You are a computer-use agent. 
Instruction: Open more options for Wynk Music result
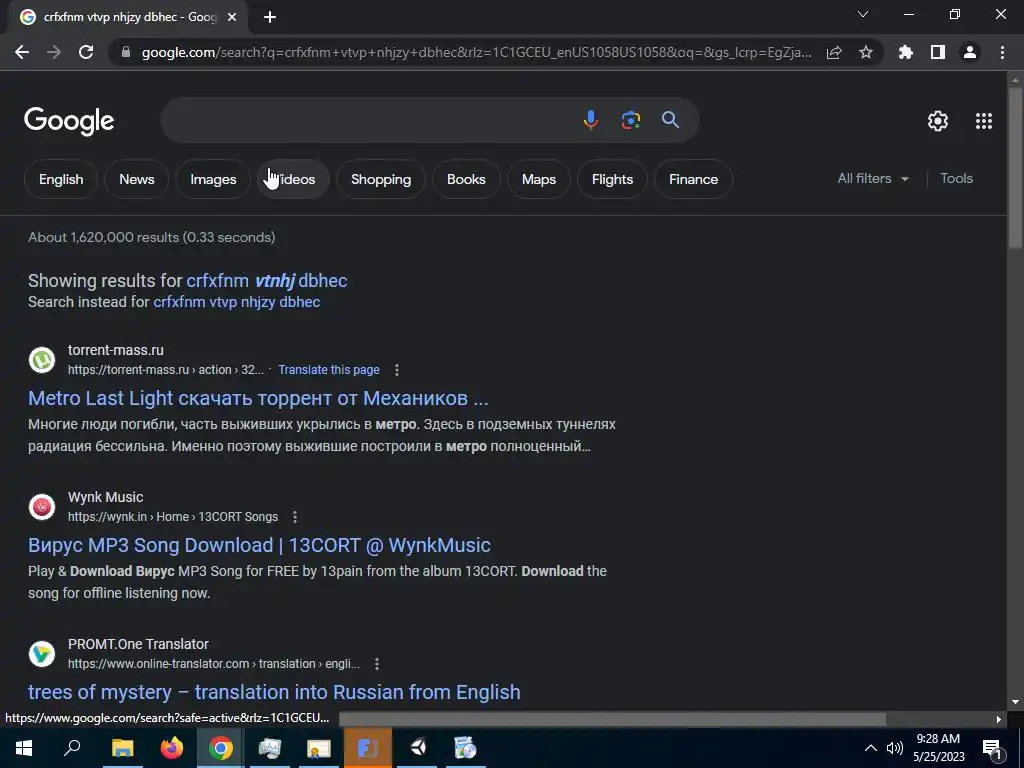coord(295,517)
